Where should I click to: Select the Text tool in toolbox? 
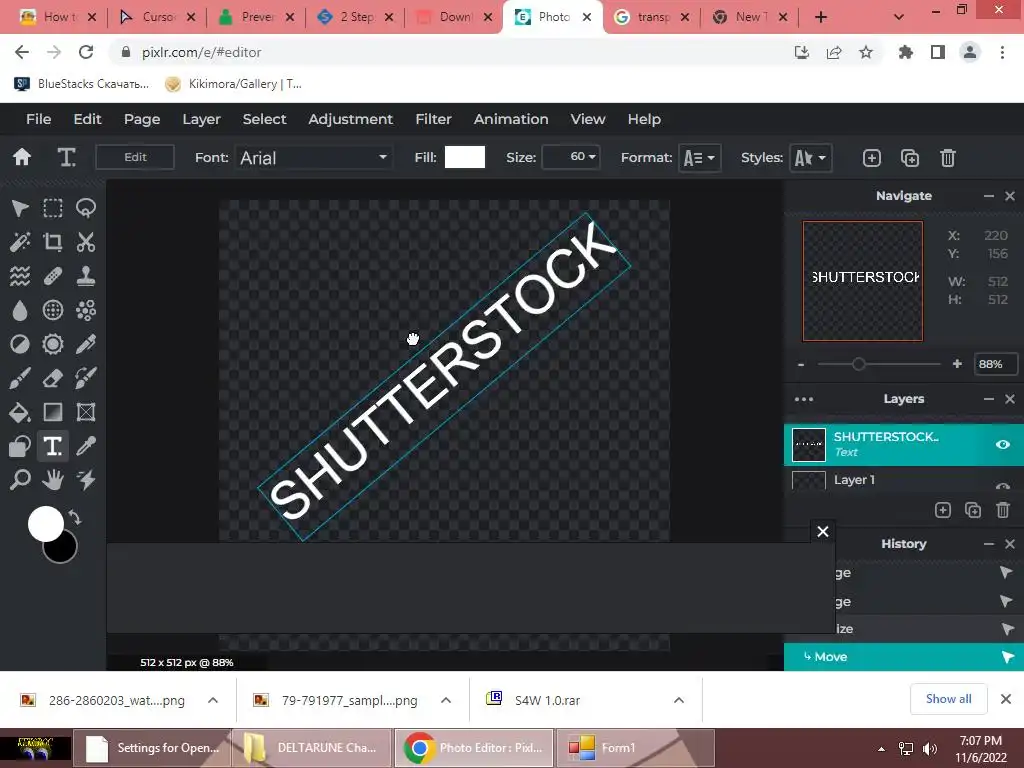coord(53,446)
